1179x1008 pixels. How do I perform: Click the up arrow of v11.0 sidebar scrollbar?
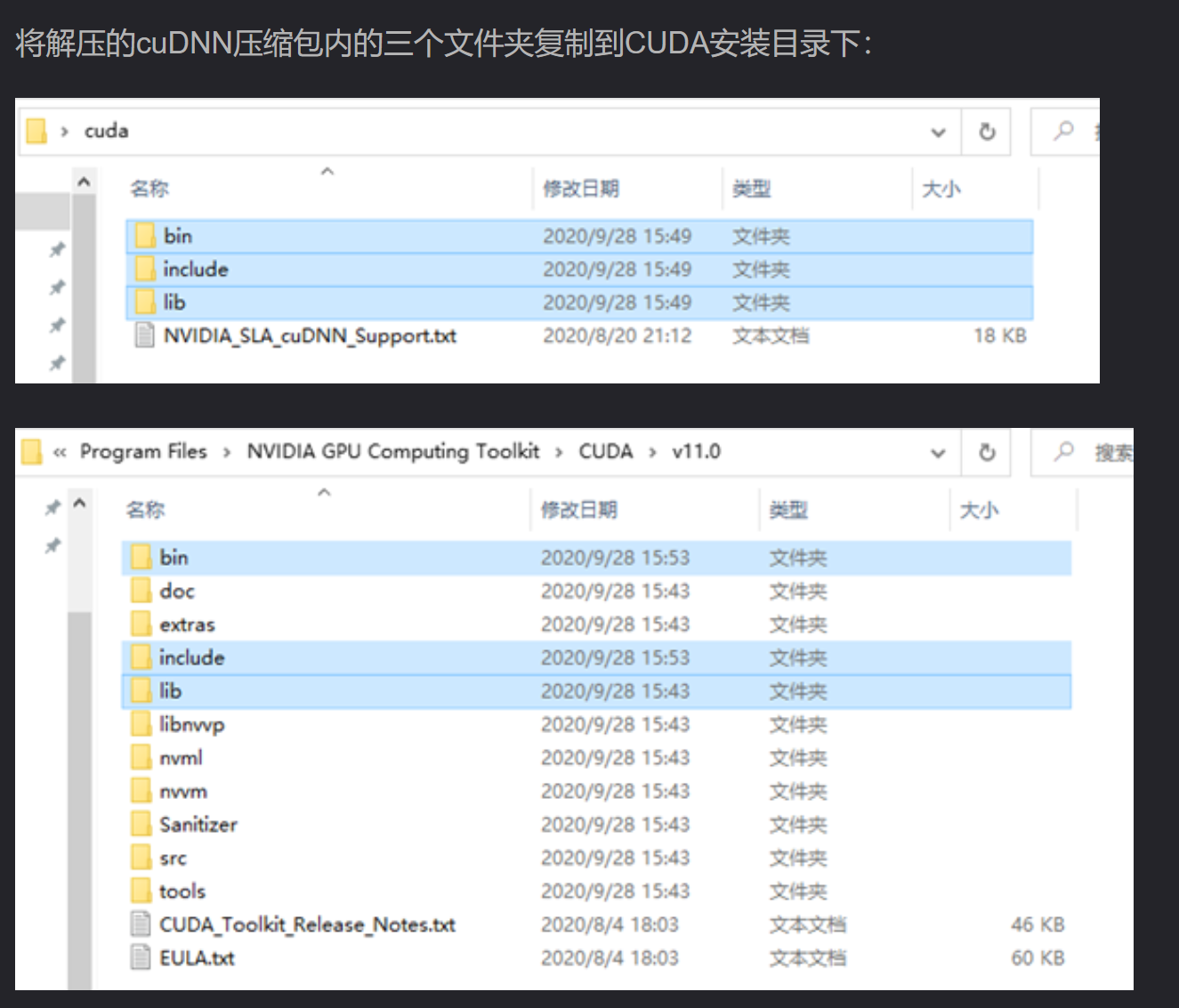click(79, 504)
